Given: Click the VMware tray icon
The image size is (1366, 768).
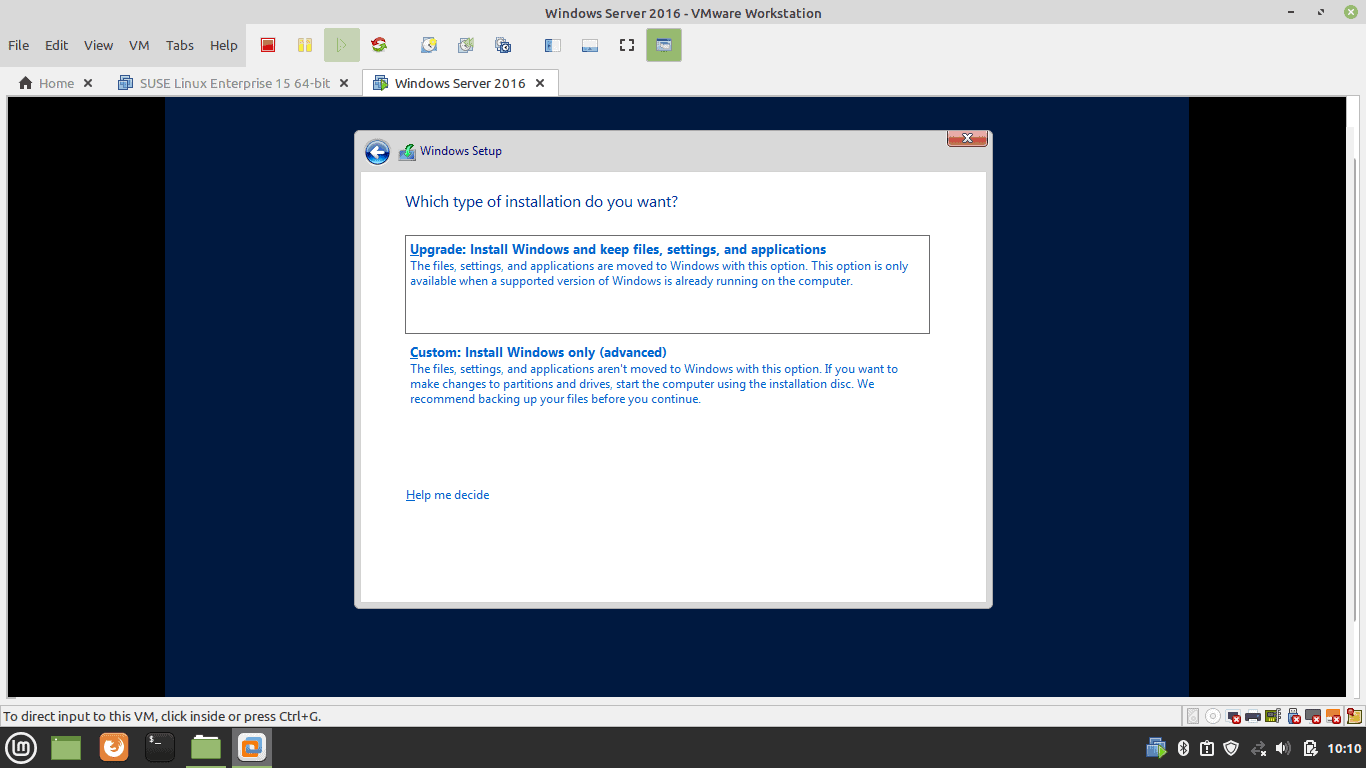Looking at the screenshot, I should pyautogui.click(x=1156, y=748).
